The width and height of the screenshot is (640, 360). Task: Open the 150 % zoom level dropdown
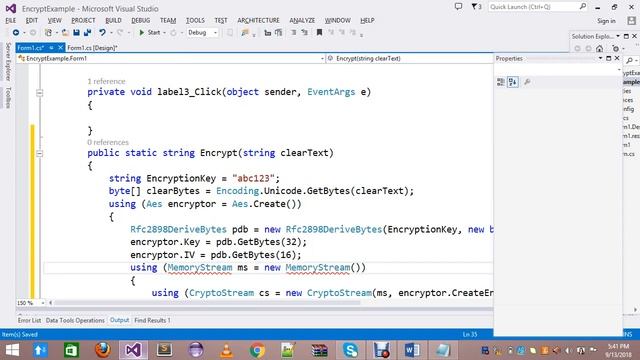(42, 303)
